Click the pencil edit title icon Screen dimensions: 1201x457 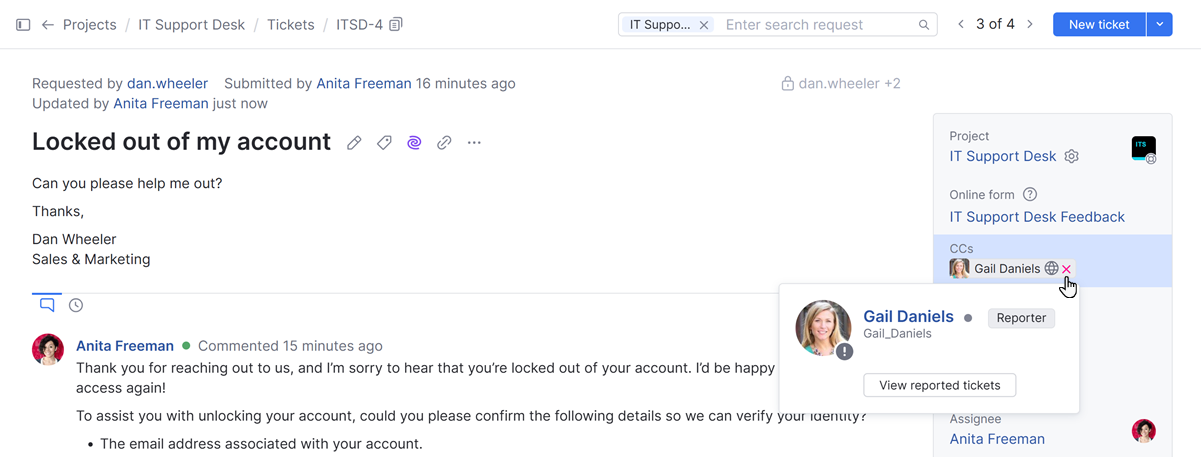(x=354, y=143)
